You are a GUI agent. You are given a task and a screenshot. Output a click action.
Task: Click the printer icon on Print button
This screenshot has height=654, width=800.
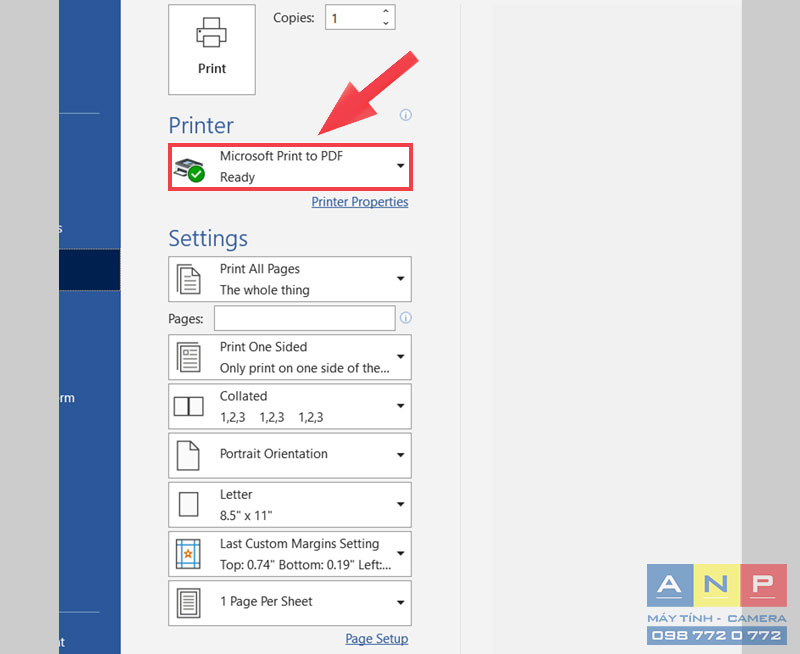click(211, 33)
